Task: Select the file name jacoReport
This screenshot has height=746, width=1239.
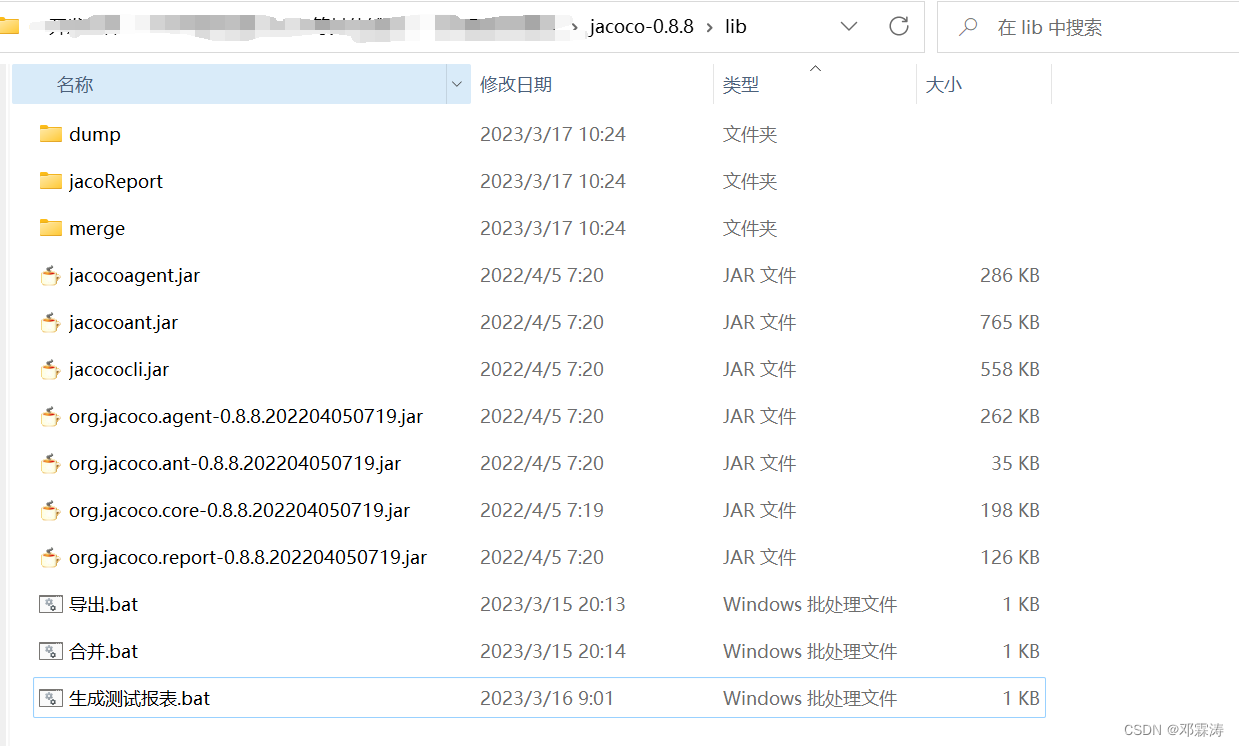Action: point(116,181)
